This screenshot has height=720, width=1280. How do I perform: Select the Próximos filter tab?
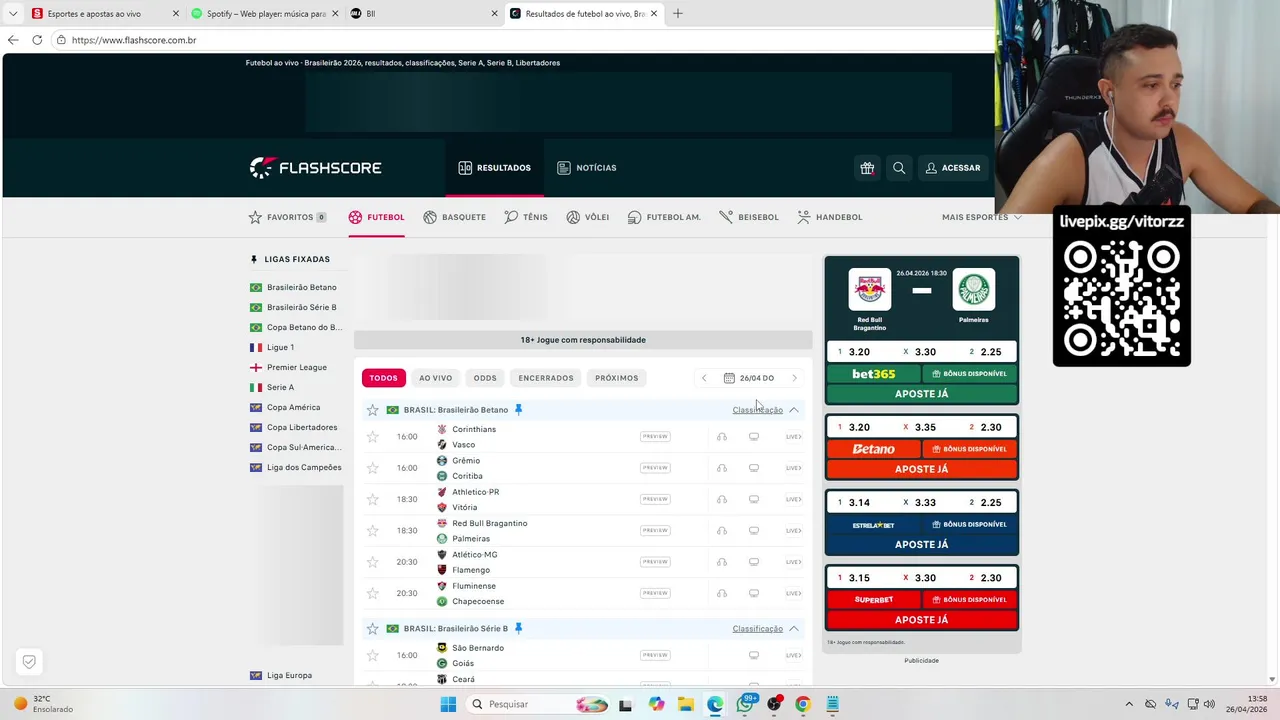click(617, 378)
